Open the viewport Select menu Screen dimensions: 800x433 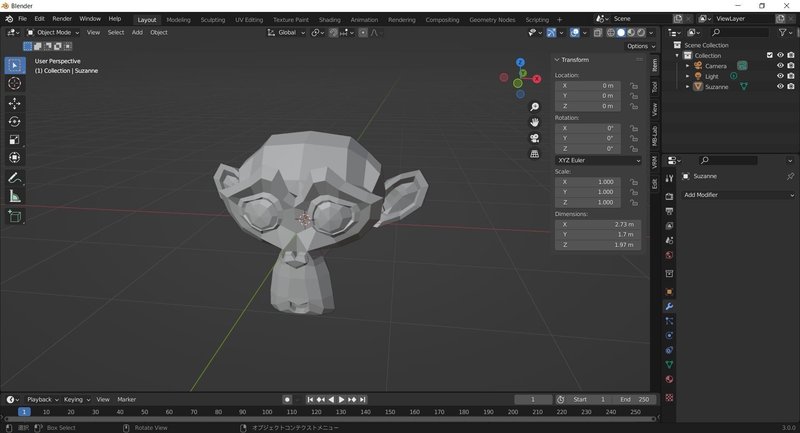[116, 33]
